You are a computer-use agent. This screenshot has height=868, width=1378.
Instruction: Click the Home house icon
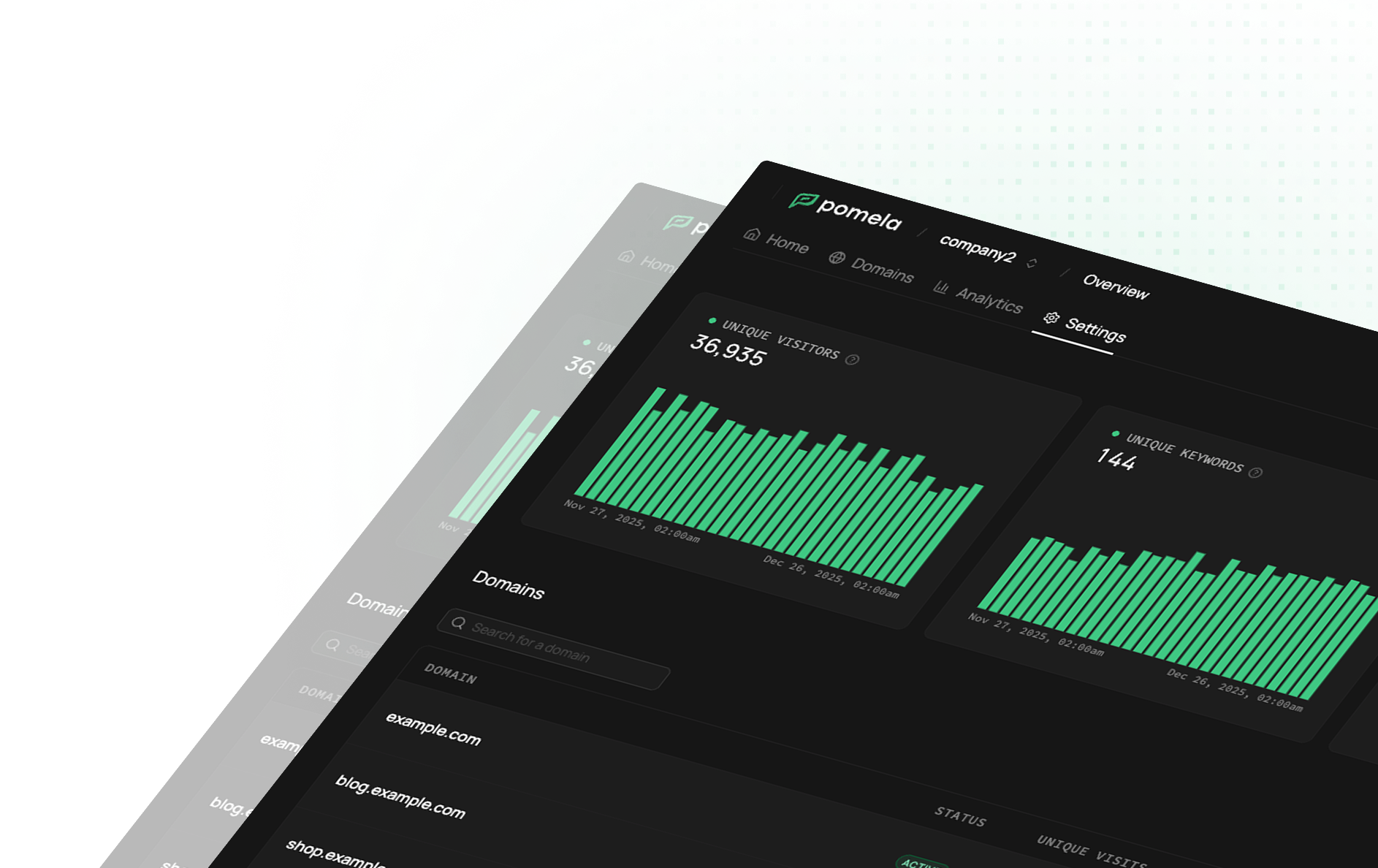pyautogui.click(x=752, y=234)
